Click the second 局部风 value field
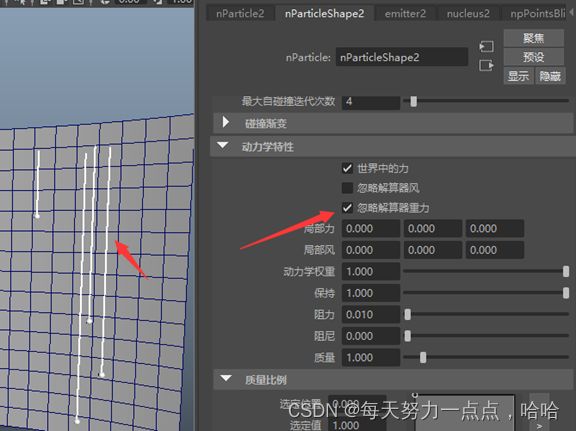The width and height of the screenshot is (576, 431). point(433,250)
